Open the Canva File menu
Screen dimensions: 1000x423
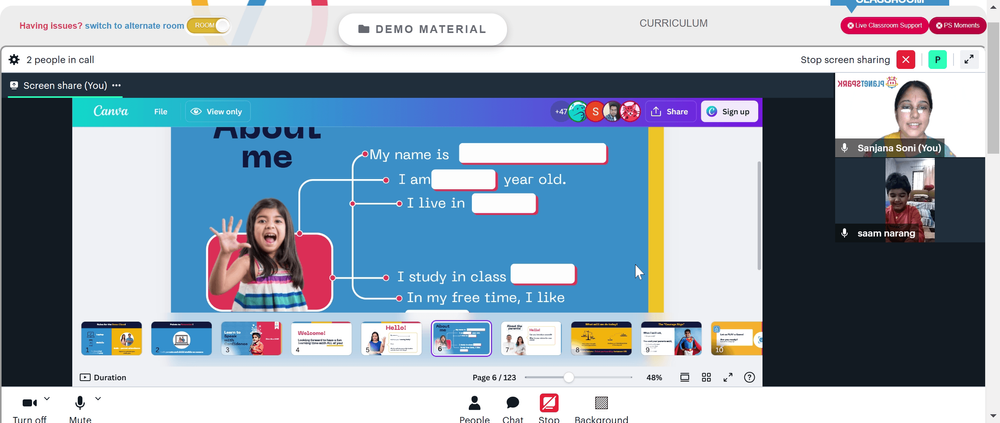tap(161, 112)
